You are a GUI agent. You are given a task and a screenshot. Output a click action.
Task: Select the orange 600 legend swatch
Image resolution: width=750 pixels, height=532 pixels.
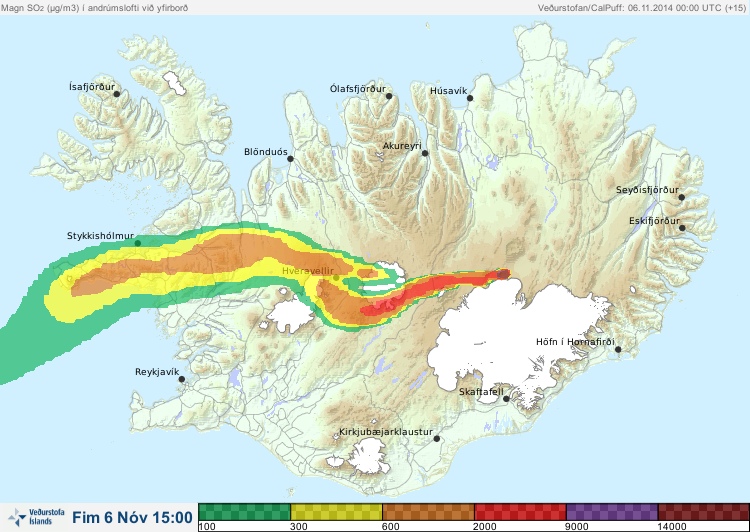point(429,512)
